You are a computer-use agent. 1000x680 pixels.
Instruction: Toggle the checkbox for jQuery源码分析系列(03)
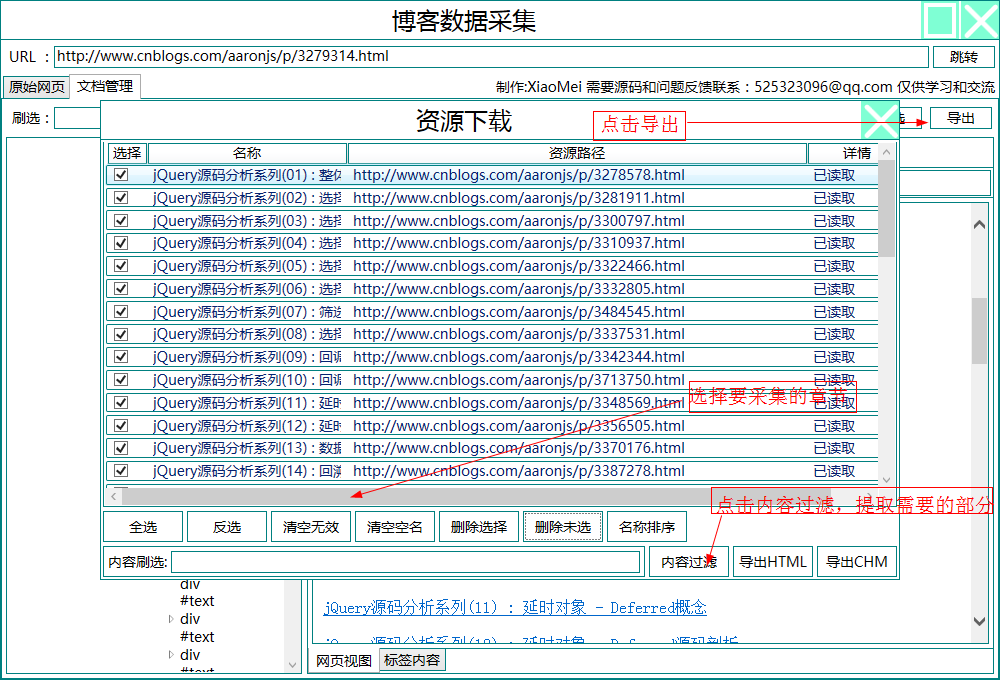click(x=121, y=221)
